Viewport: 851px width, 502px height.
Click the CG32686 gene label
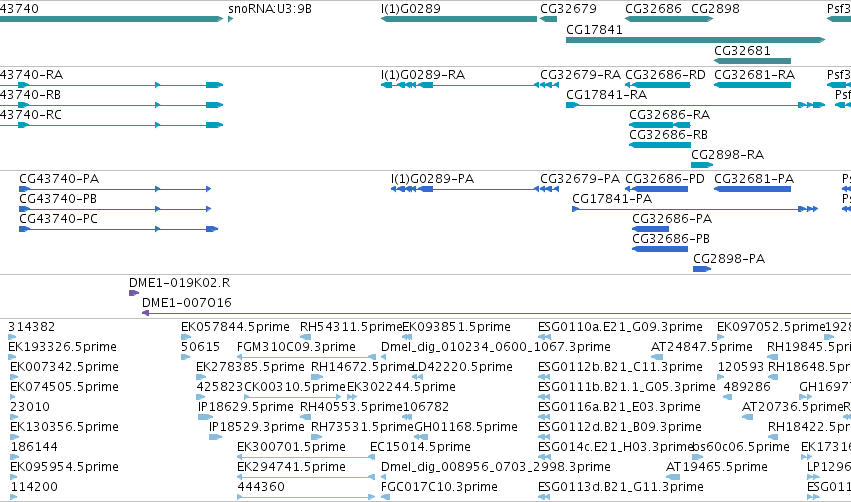pos(653,9)
